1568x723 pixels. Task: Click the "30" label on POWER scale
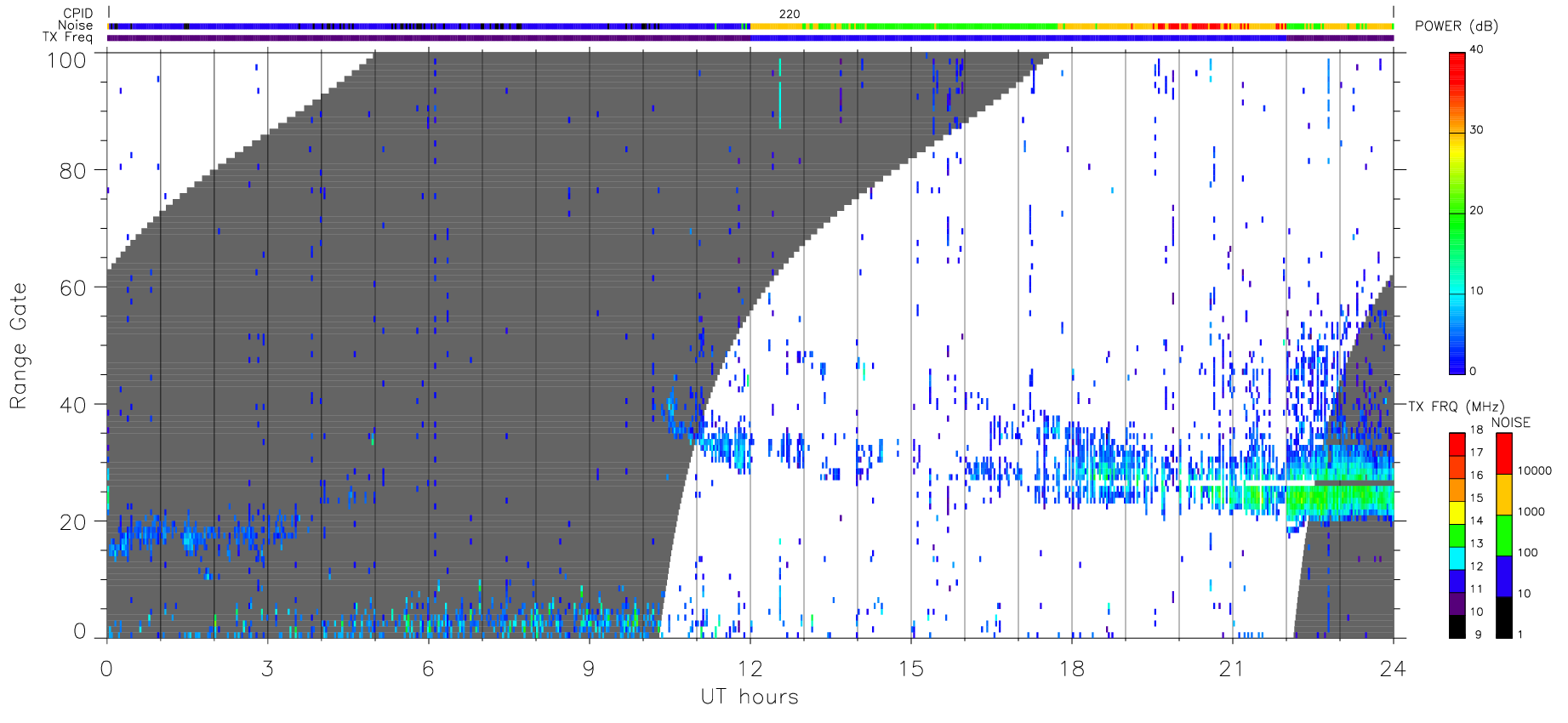point(1476,130)
